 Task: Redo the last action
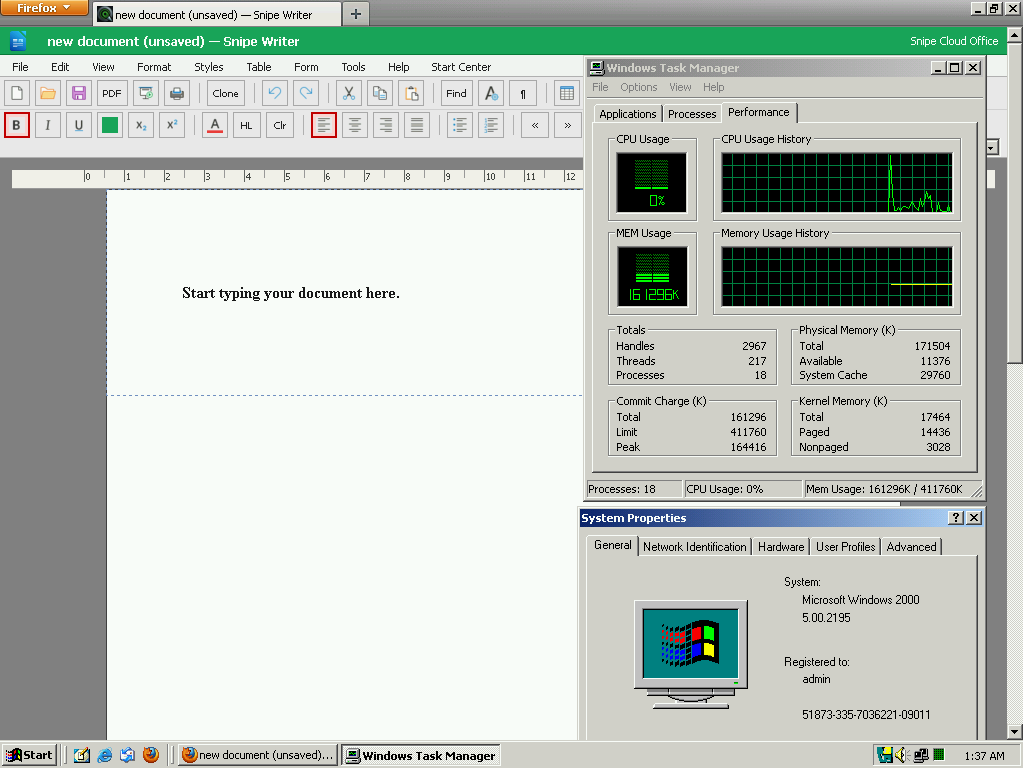point(306,93)
